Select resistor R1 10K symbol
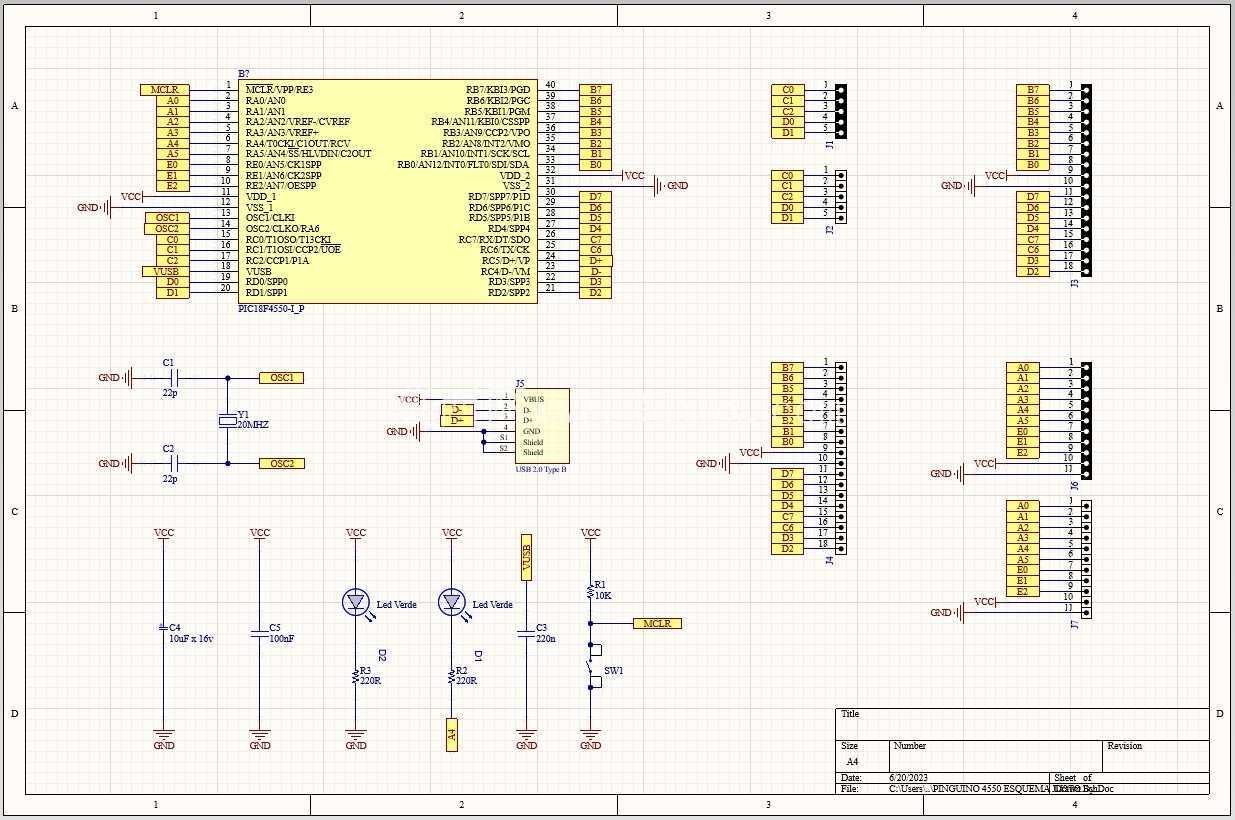 click(591, 590)
